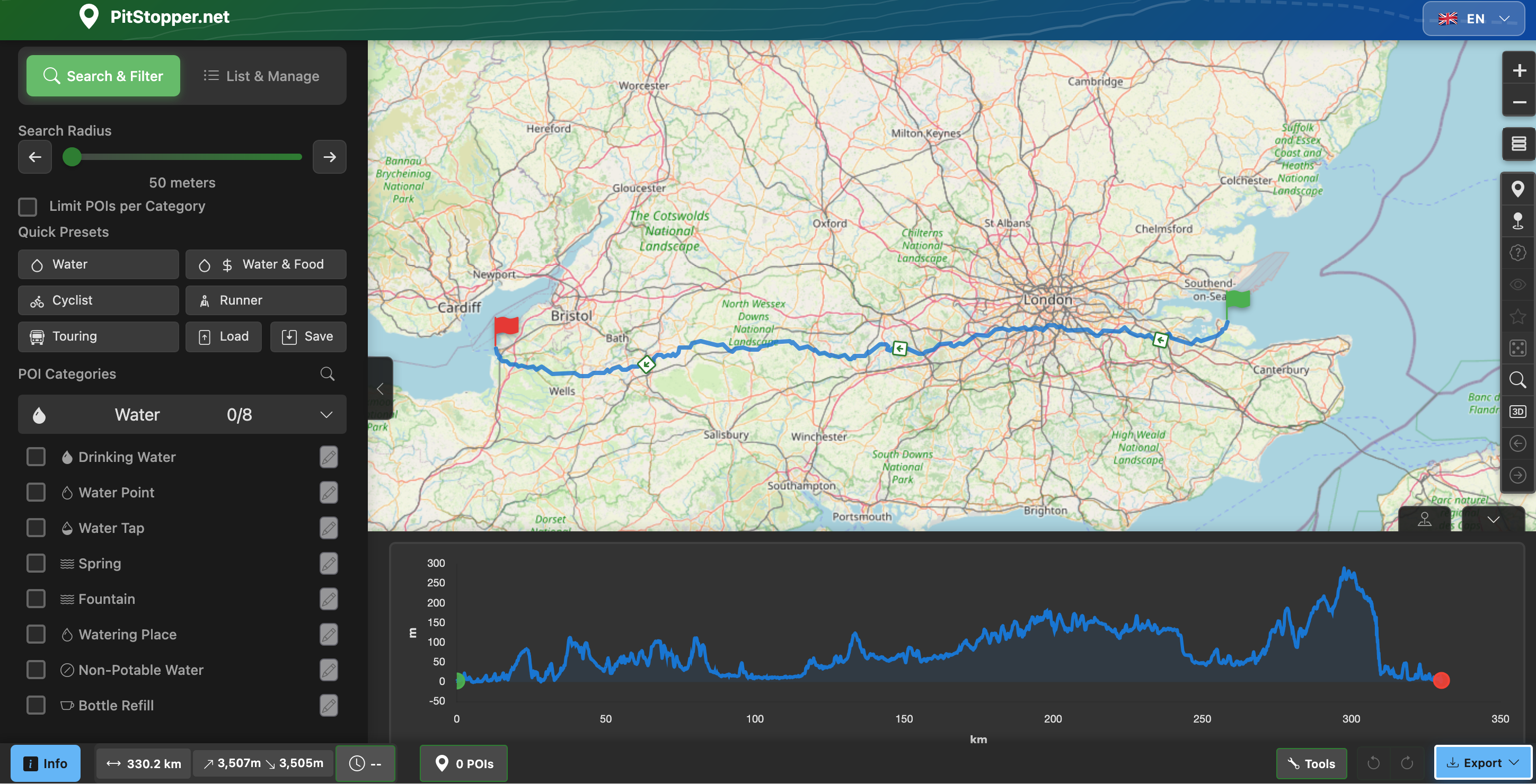1536x784 pixels.
Task: Click the map zoom in plus button
Action: point(1517,71)
